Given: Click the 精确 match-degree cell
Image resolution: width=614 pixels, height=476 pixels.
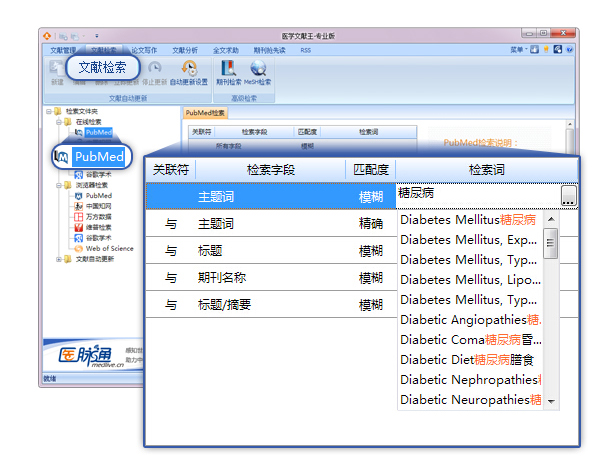Looking at the screenshot, I should click(x=371, y=224).
